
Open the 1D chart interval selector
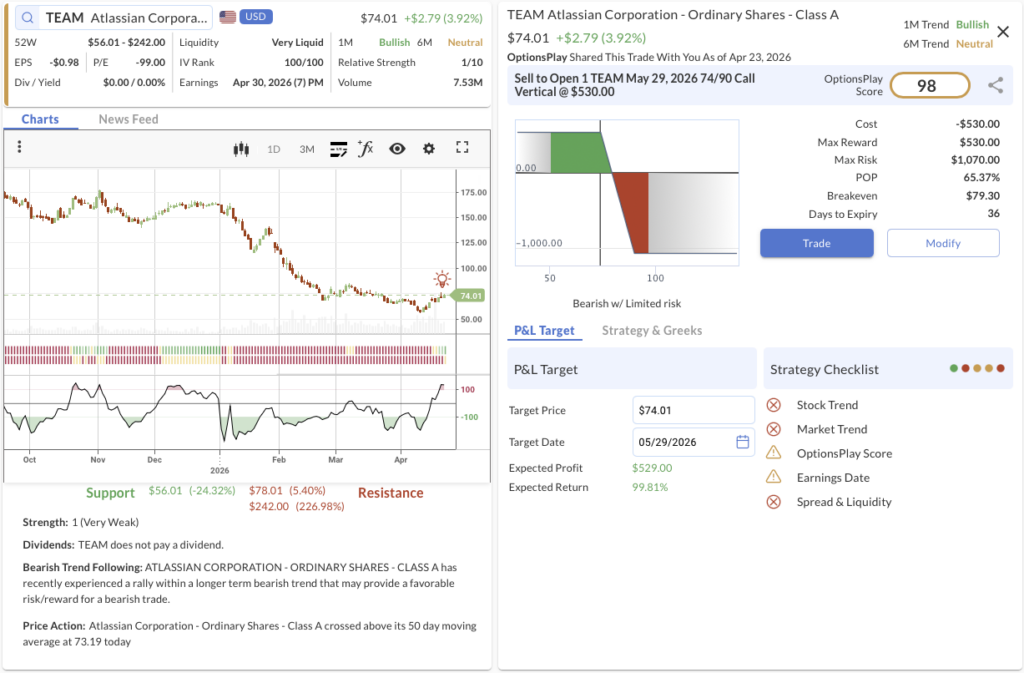273,149
